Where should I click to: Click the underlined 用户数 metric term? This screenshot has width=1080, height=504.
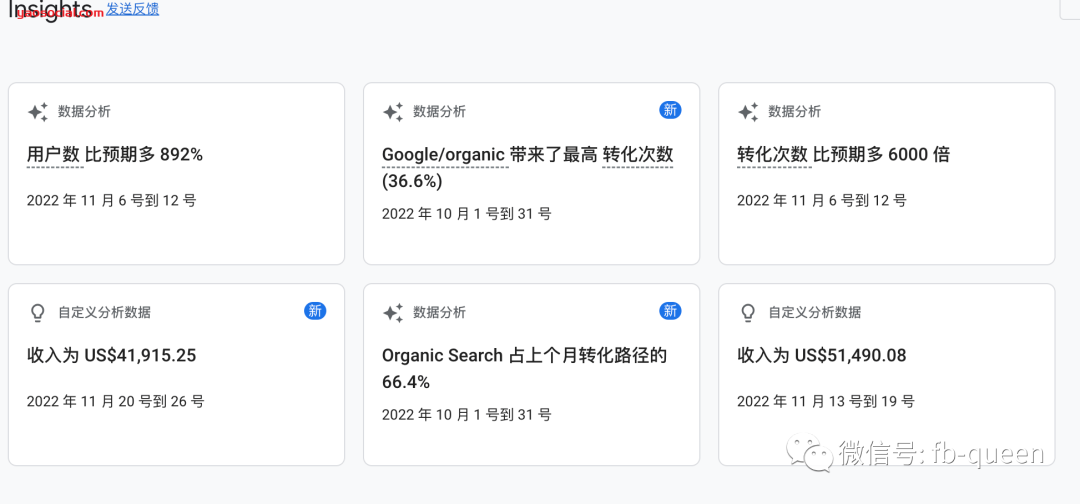coord(54,155)
